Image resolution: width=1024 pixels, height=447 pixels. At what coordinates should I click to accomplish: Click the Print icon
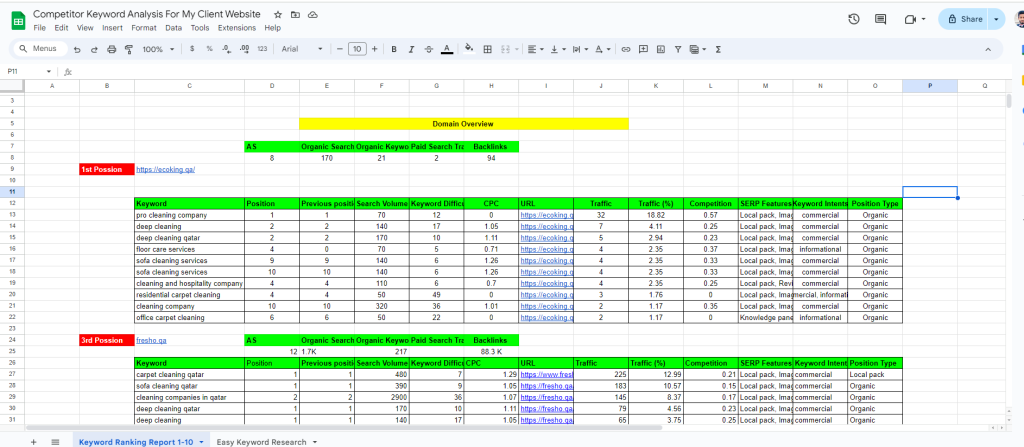112,48
